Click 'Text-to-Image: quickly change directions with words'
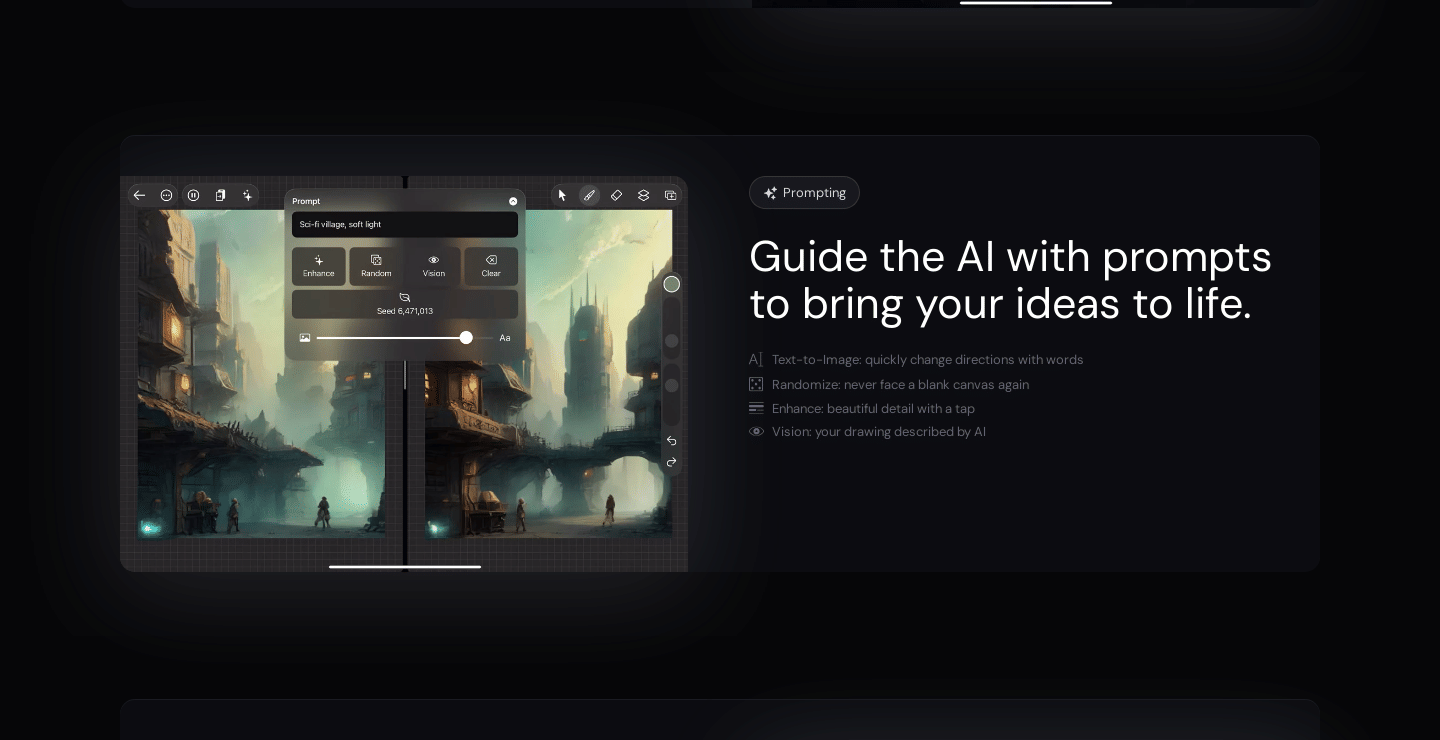 (927, 360)
